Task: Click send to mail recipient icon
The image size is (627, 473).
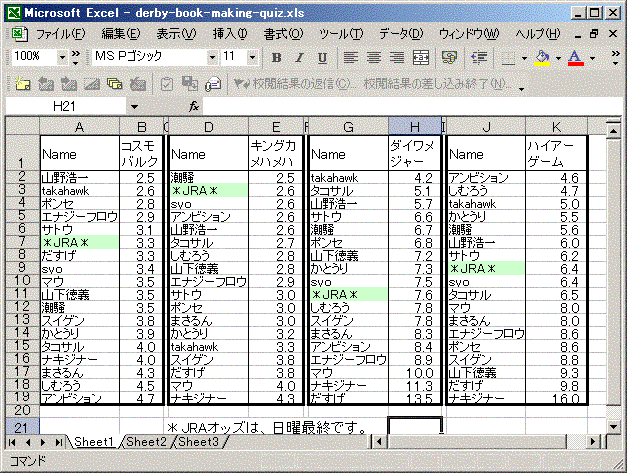Action: click(x=213, y=84)
